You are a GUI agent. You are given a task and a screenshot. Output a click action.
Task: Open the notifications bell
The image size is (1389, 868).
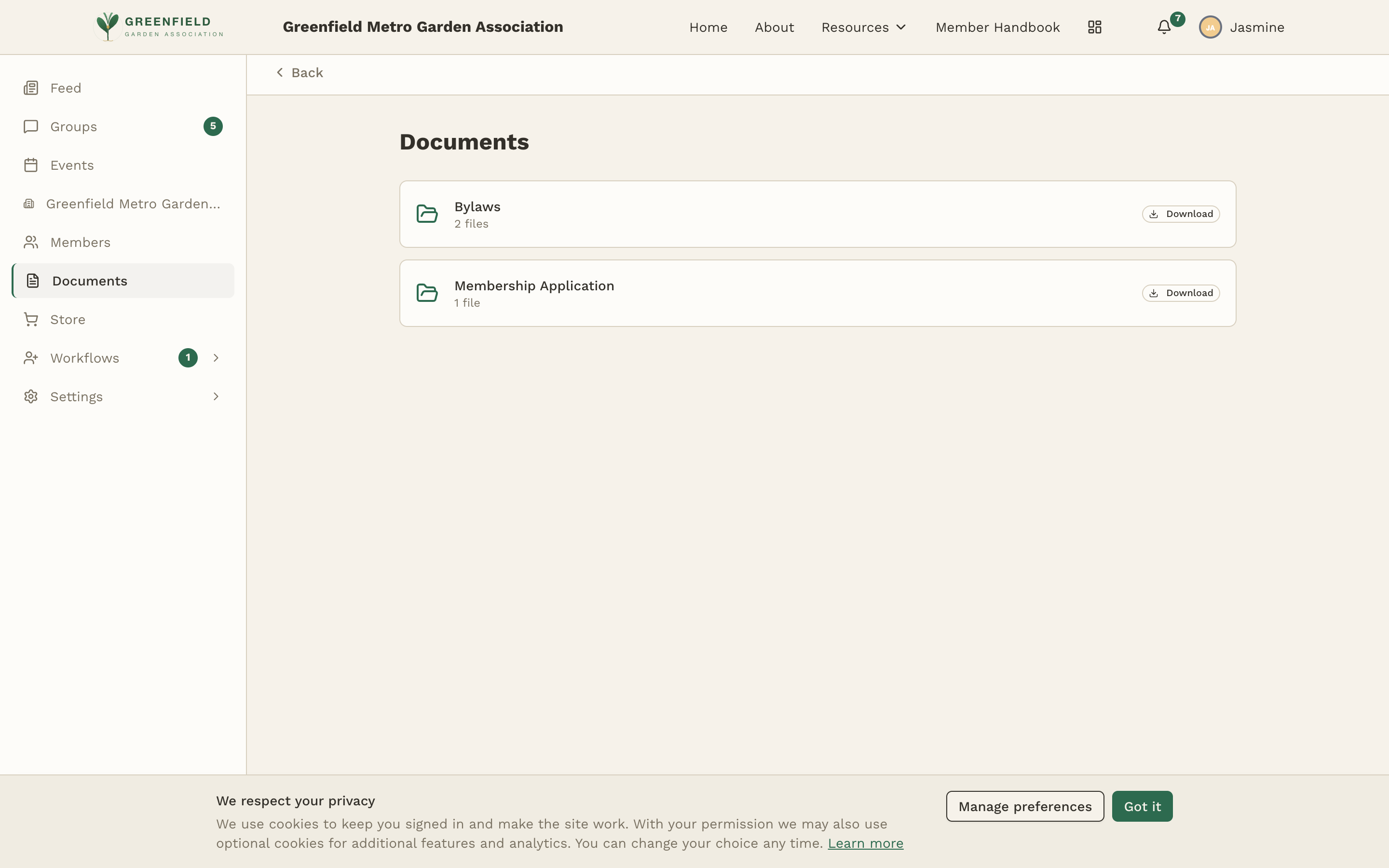coord(1164,27)
